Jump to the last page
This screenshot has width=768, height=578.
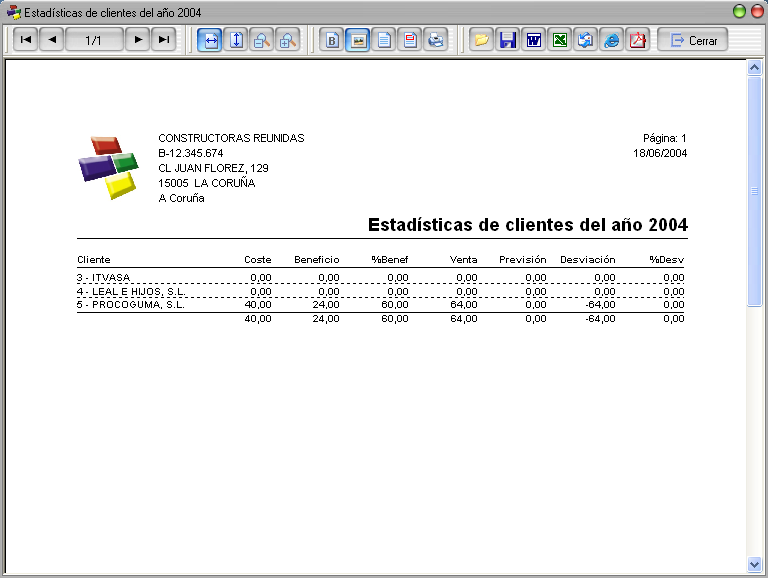coord(164,40)
